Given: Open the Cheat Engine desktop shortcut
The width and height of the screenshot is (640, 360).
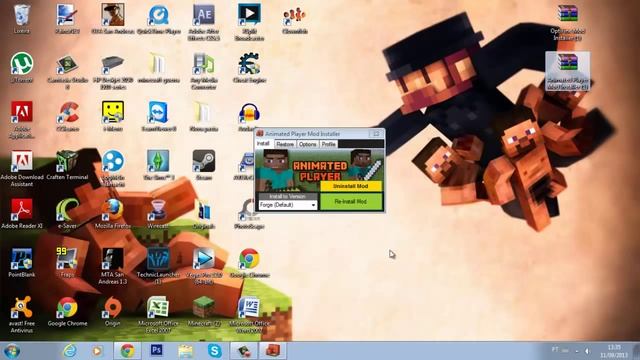Looking at the screenshot, I should point(249,68).
